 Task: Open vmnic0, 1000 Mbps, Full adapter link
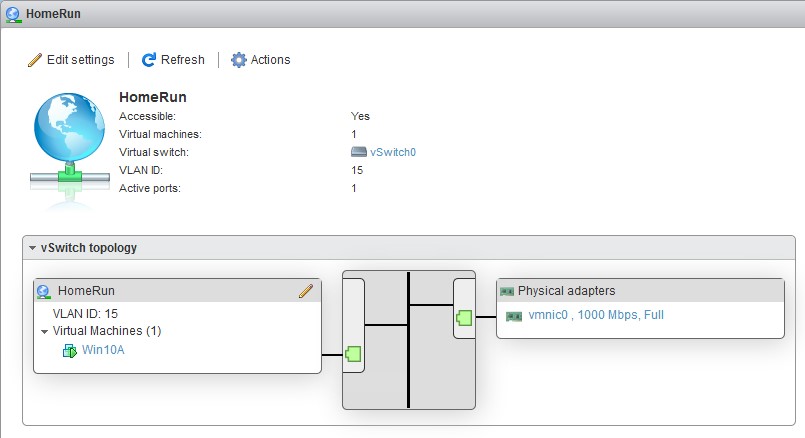pos(596,315)
